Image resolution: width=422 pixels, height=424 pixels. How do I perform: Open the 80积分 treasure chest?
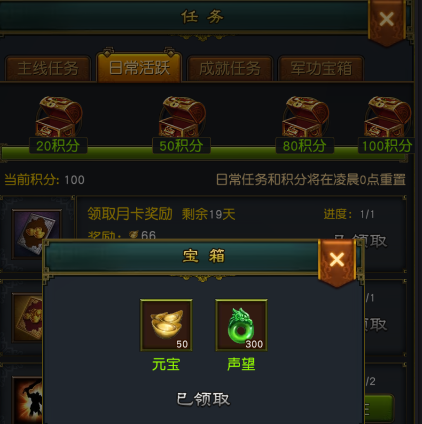click(x=305, y=117)
